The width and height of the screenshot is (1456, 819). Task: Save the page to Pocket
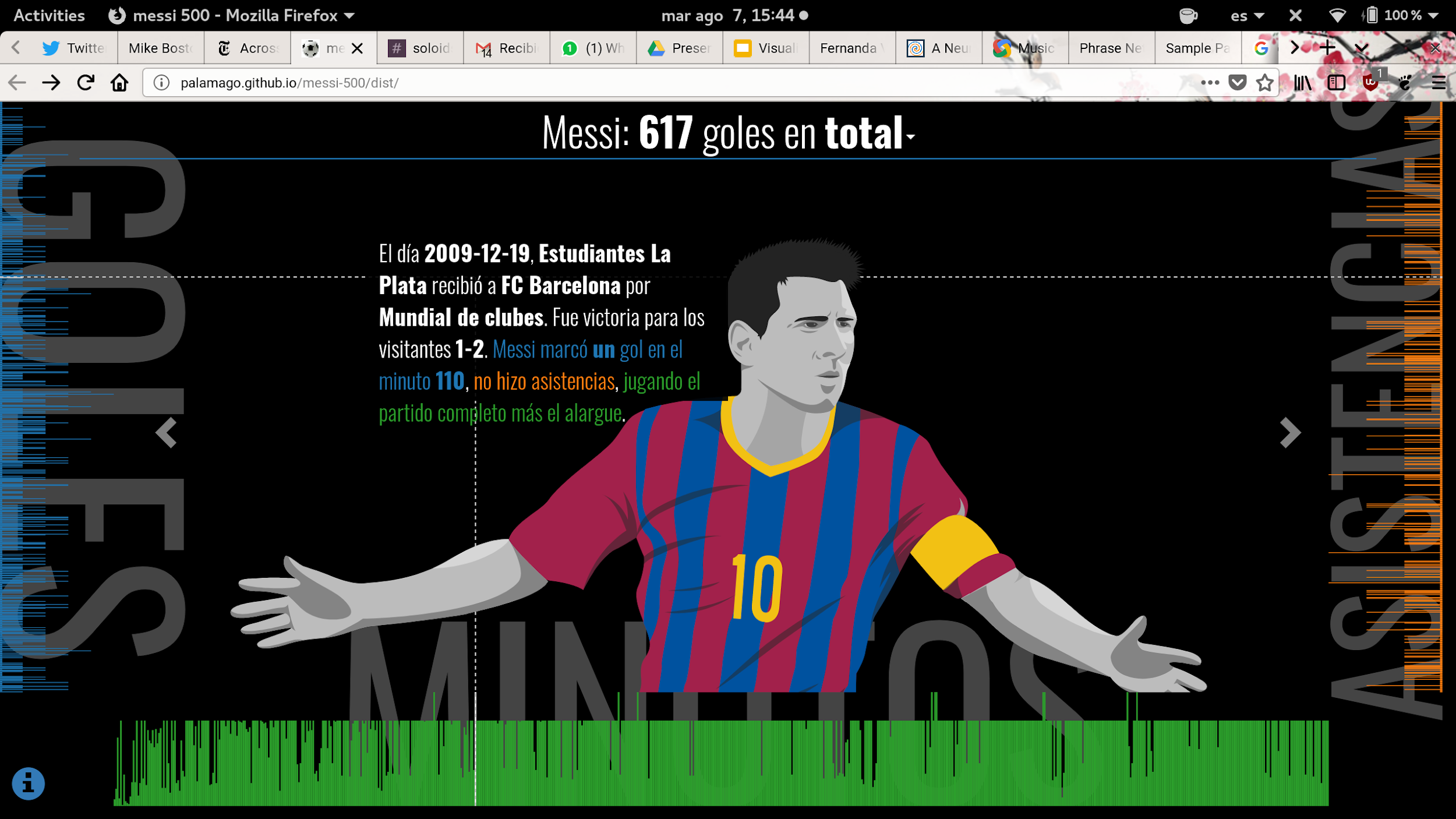coord(1237,83)
